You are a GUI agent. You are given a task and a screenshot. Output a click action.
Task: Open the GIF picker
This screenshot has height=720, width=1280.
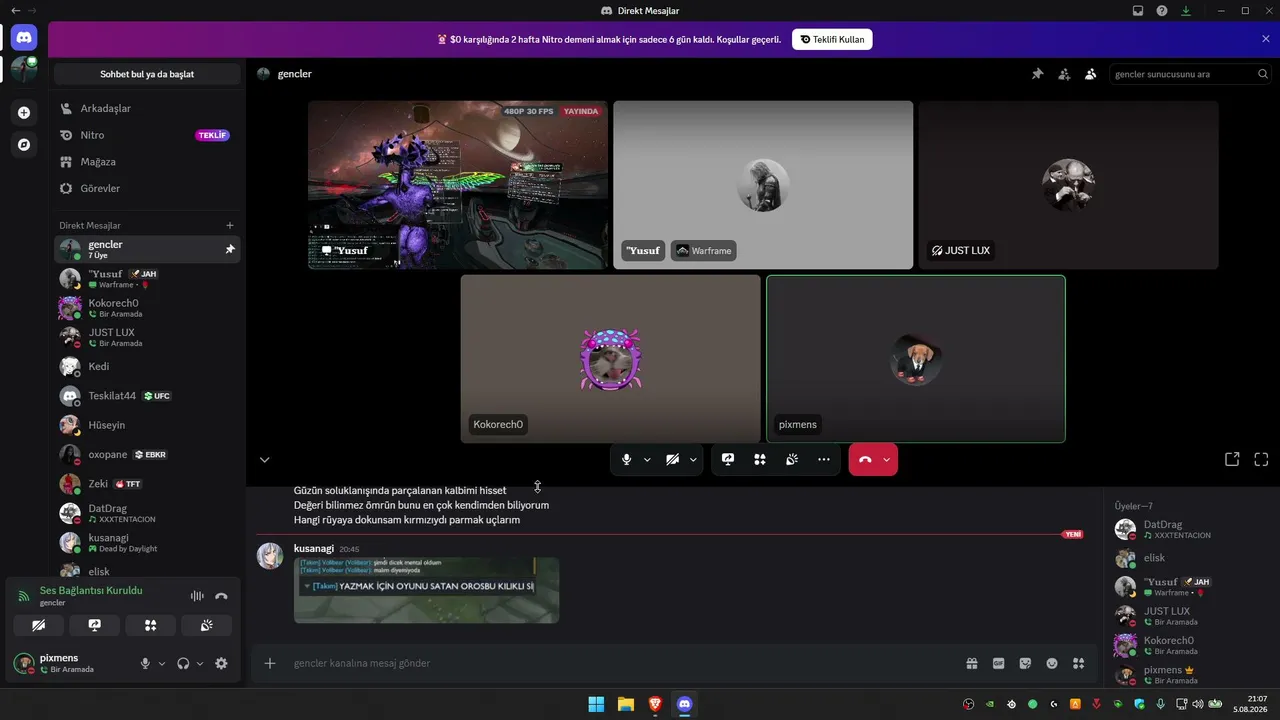point(998,663)
